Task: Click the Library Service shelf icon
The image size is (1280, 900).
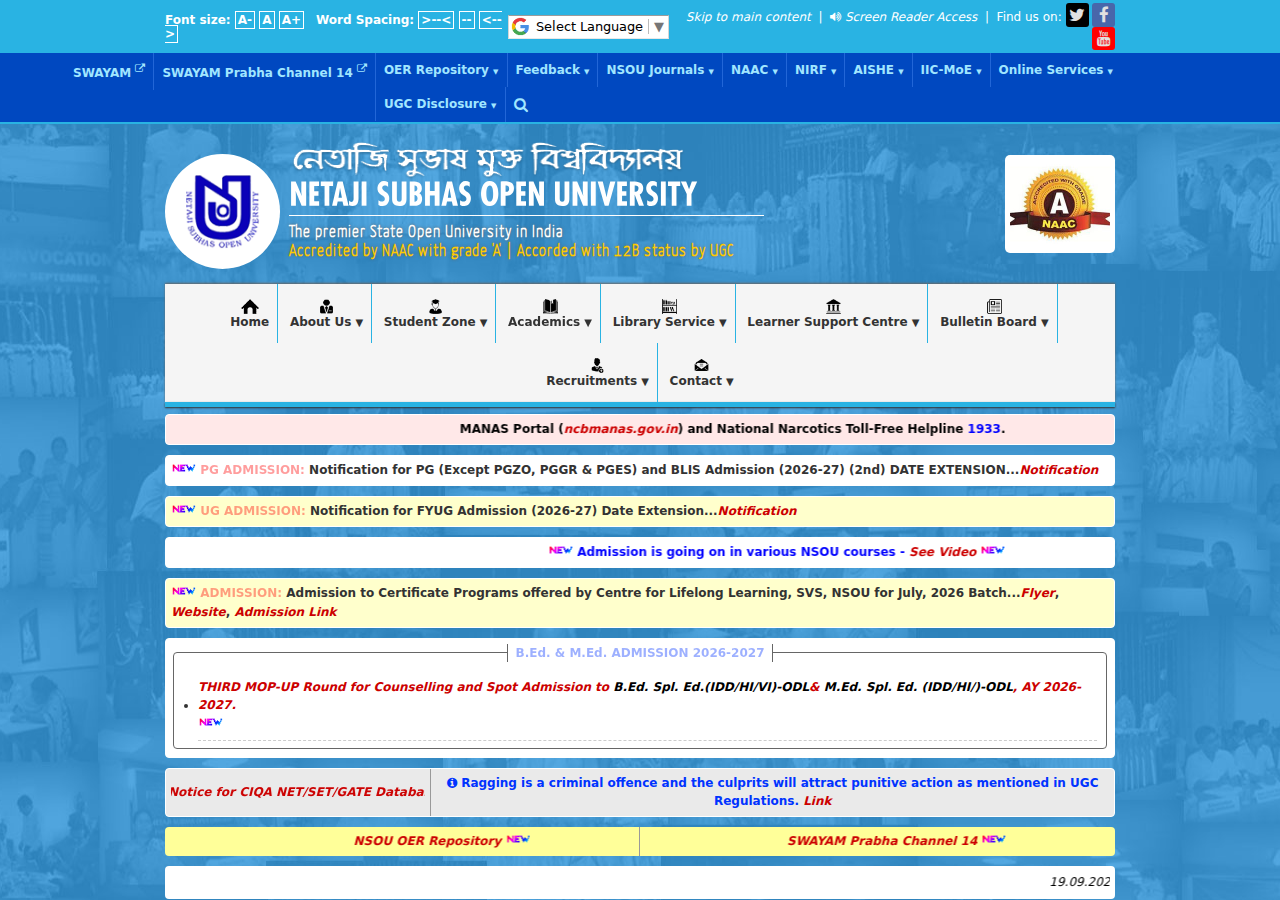Action: click(x=669, y=306)
